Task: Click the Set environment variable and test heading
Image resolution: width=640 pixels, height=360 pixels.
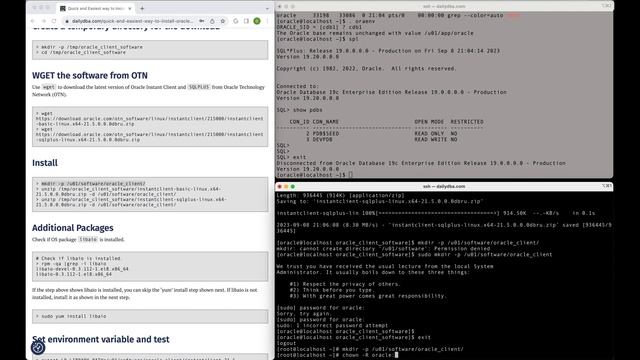Action: coord(100,339)
